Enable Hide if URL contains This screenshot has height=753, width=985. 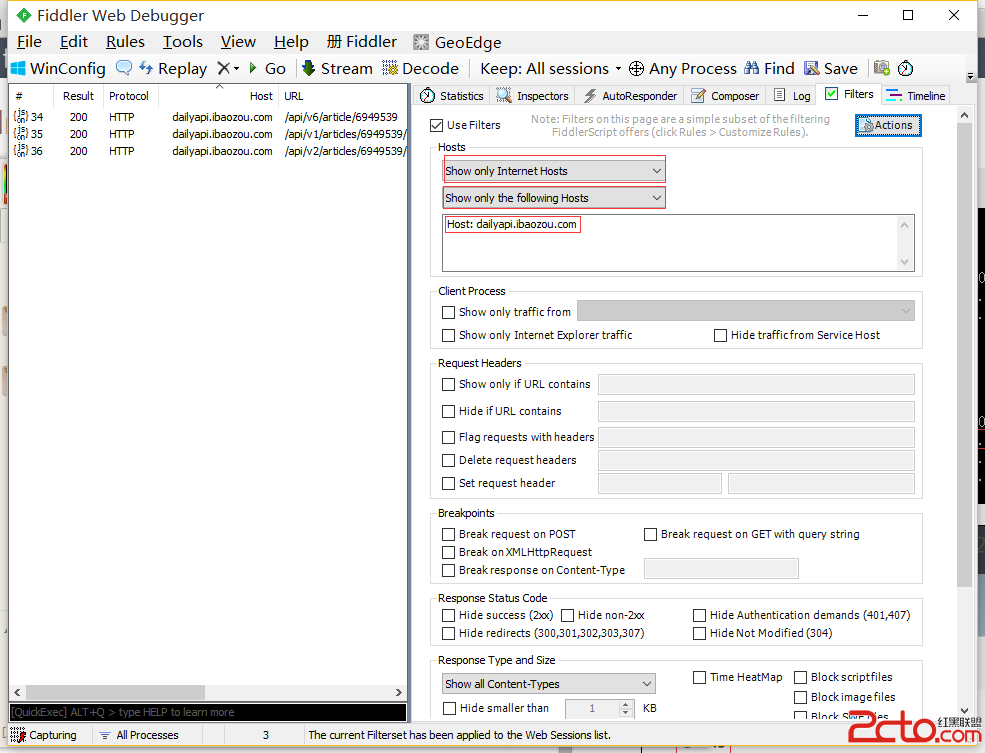tap(449, 411)
